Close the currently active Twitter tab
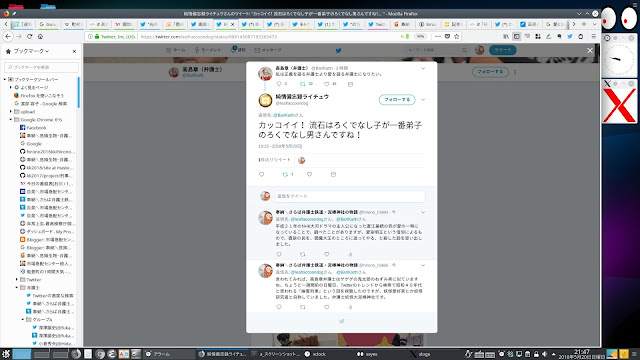This screenshot has width=640, height=360. (x=233, y=24)
